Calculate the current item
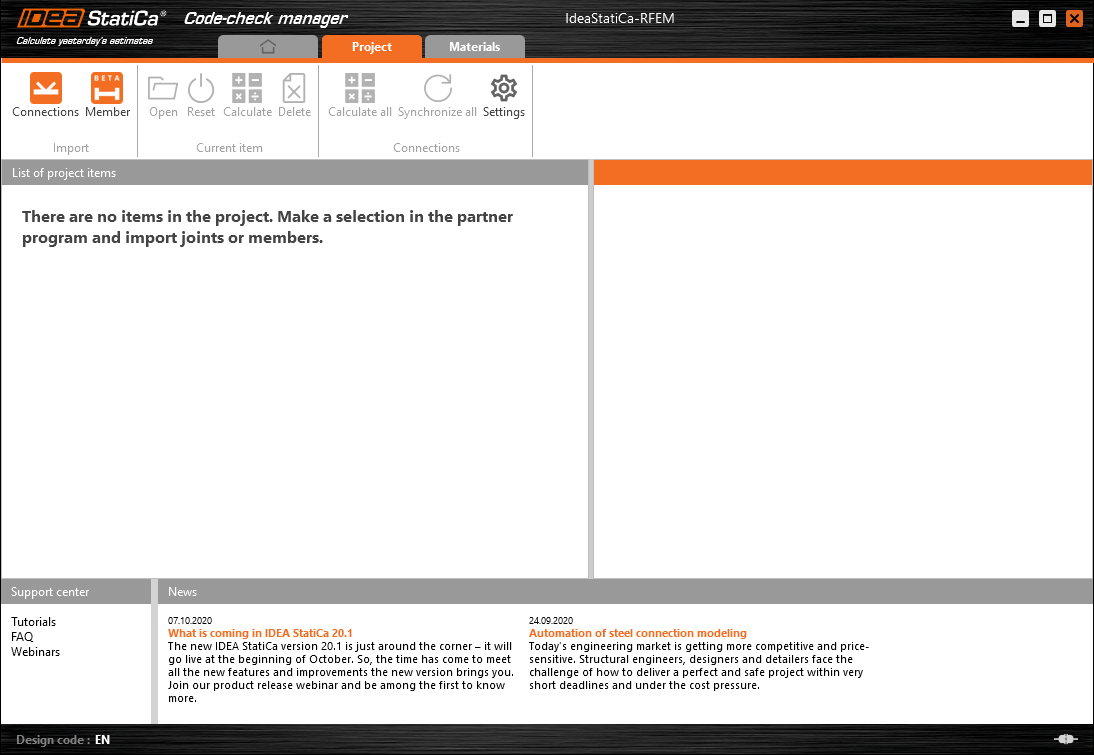 pos(247,95)
